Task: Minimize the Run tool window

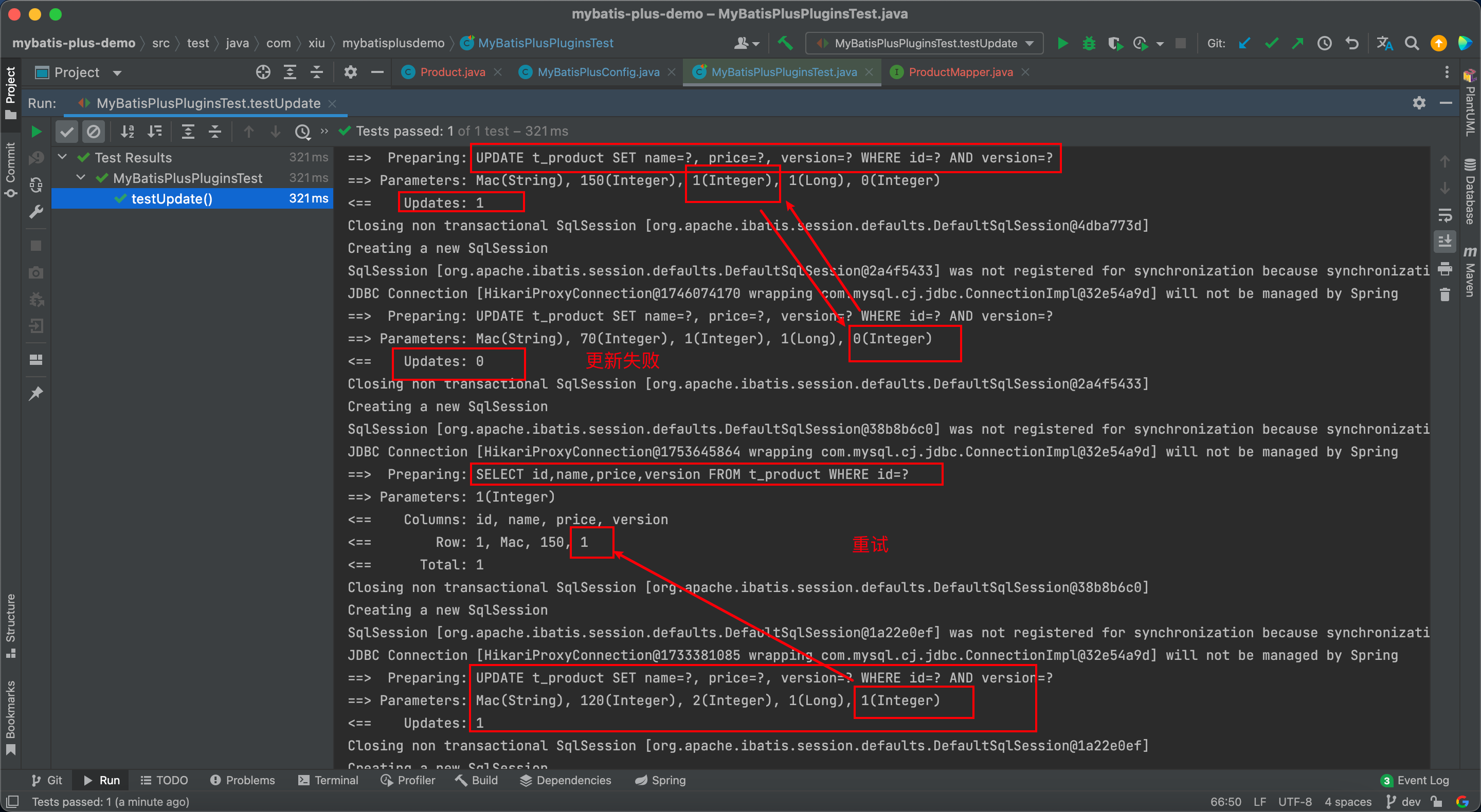Action: pos(1446,103)
